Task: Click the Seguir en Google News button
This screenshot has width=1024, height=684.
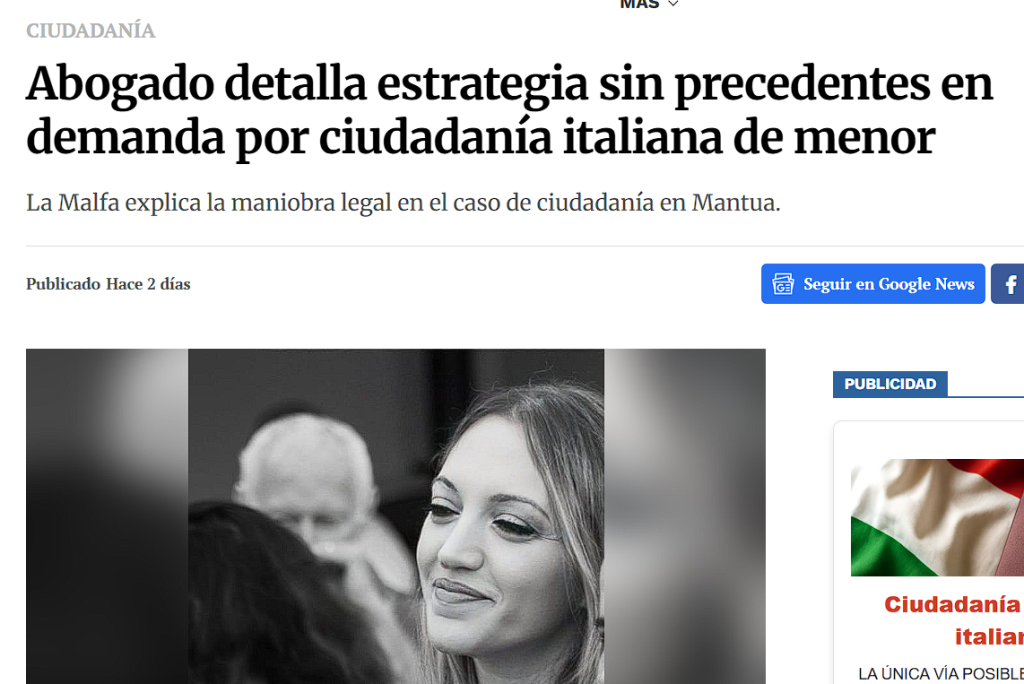Action: pyautogui.click(x=872, y=284)
